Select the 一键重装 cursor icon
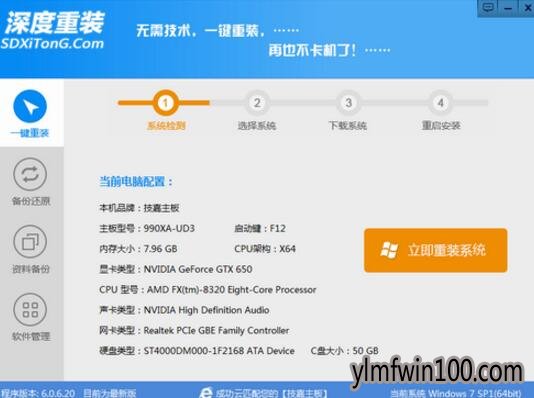This screenshot has height=398, width=534. point(30,106)
